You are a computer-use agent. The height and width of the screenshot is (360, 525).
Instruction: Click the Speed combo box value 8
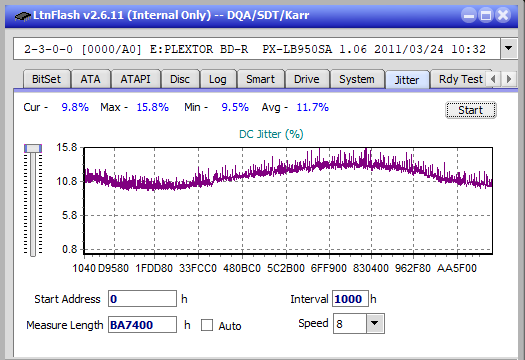(x=350, y=324)
